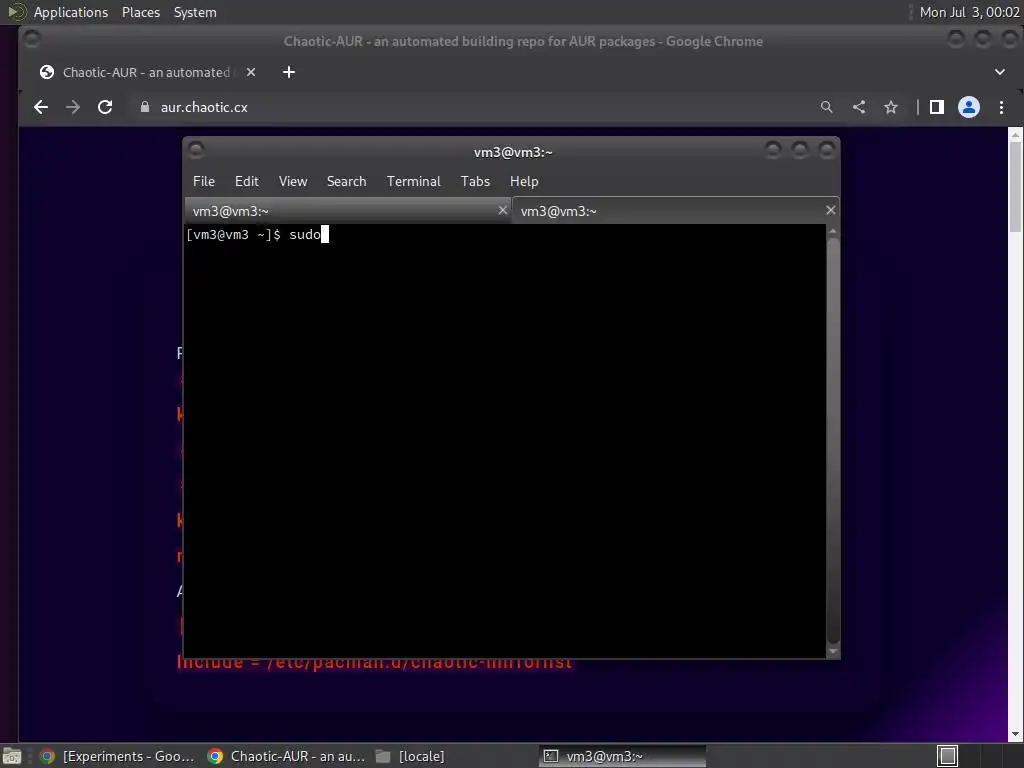This screenshot has width=1024, height=768.
Task: Click the Chrome forward arrow
Action: pos(72,107)
